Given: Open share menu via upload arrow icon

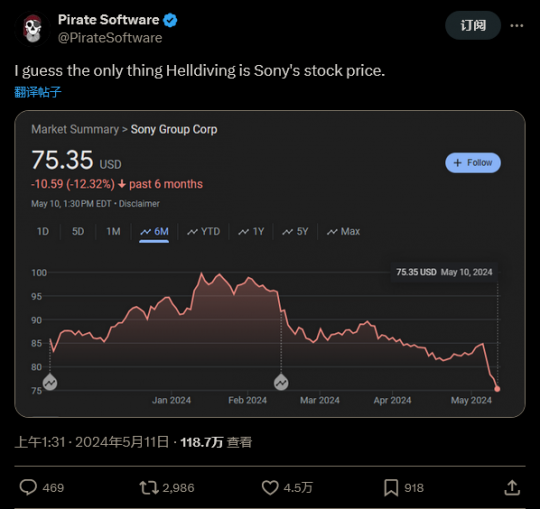Looking at the screenshot, I should (x=512, y=488).
